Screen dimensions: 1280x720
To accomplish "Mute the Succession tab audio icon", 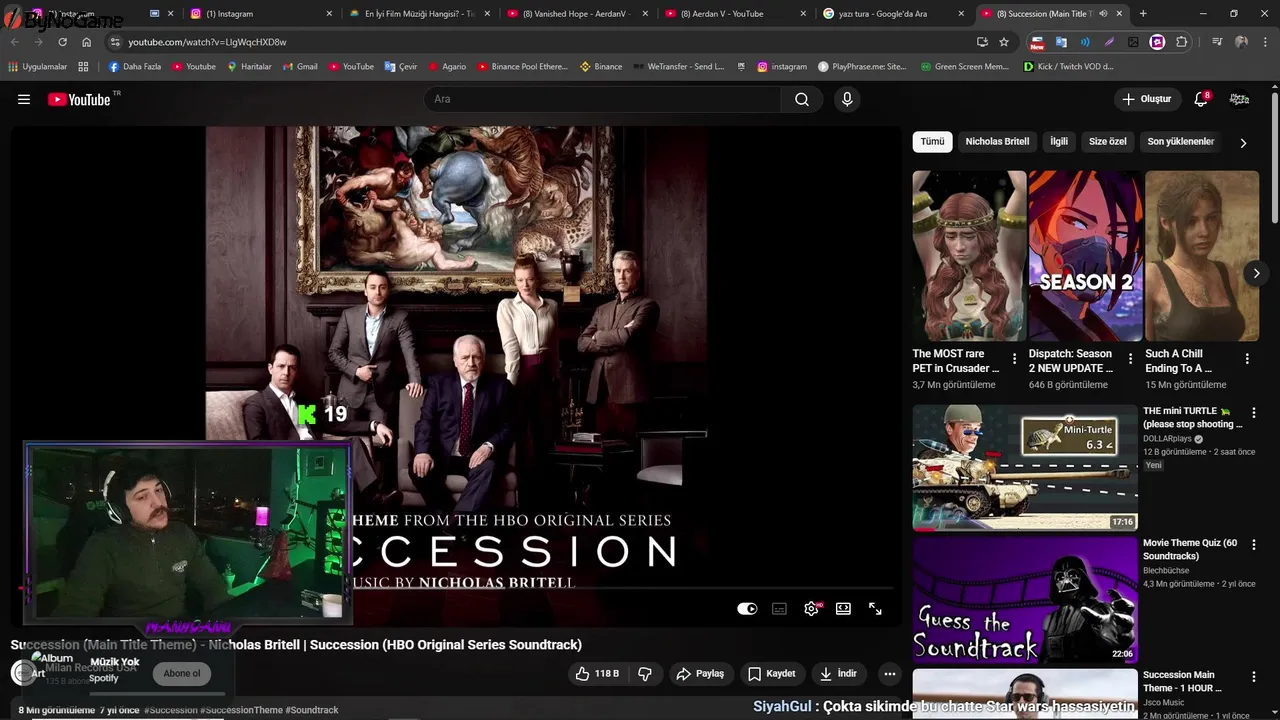I will click(1103, 14).
